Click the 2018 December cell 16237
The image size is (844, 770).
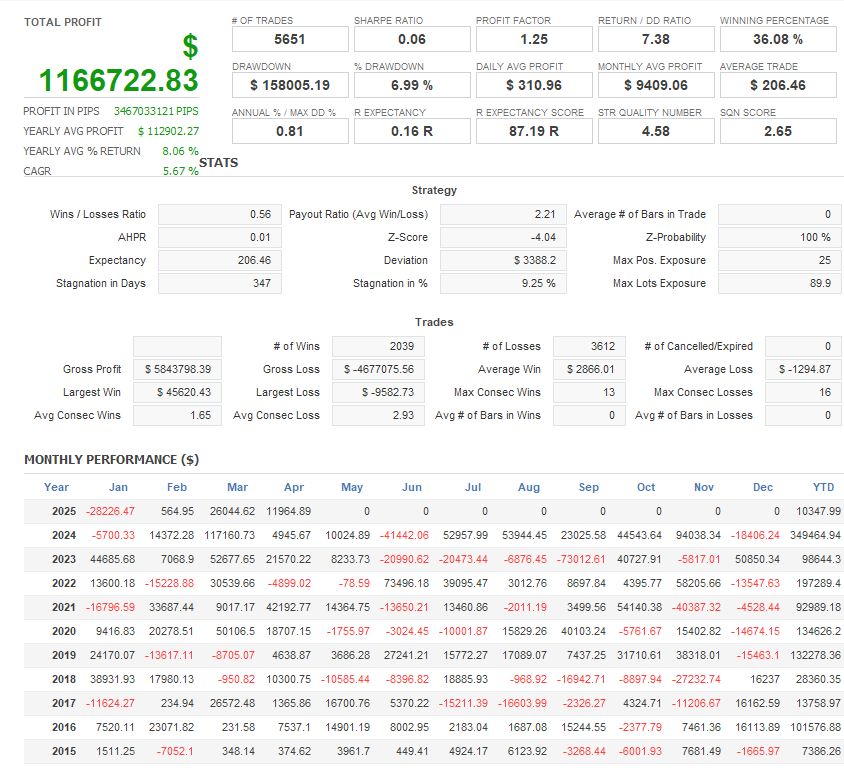(x=765, y=680)
